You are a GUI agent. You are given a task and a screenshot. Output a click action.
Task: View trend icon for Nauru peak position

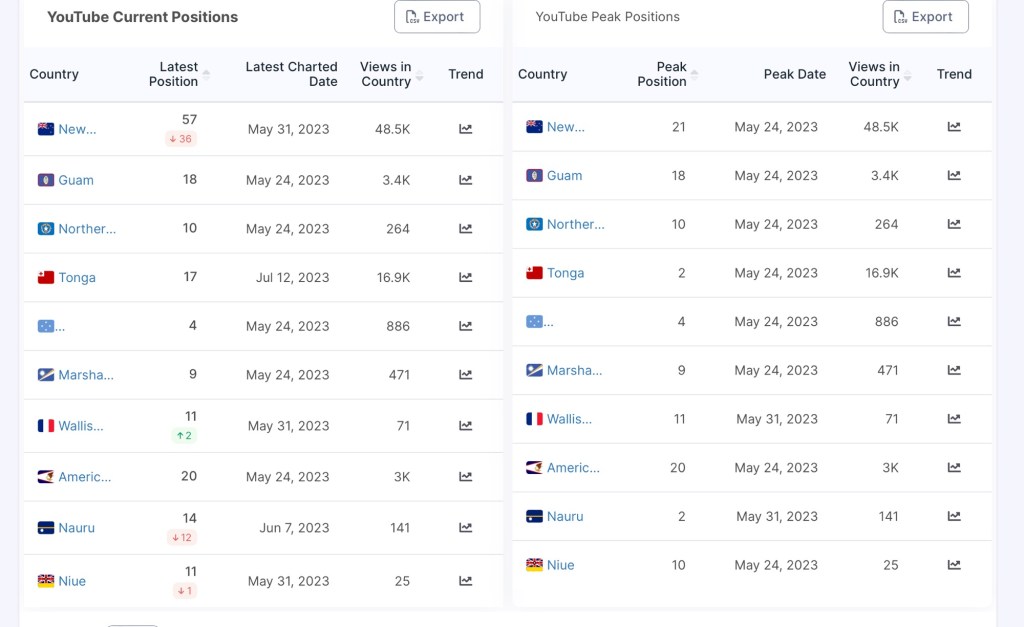pyautogui.click(x=954, y=516)
